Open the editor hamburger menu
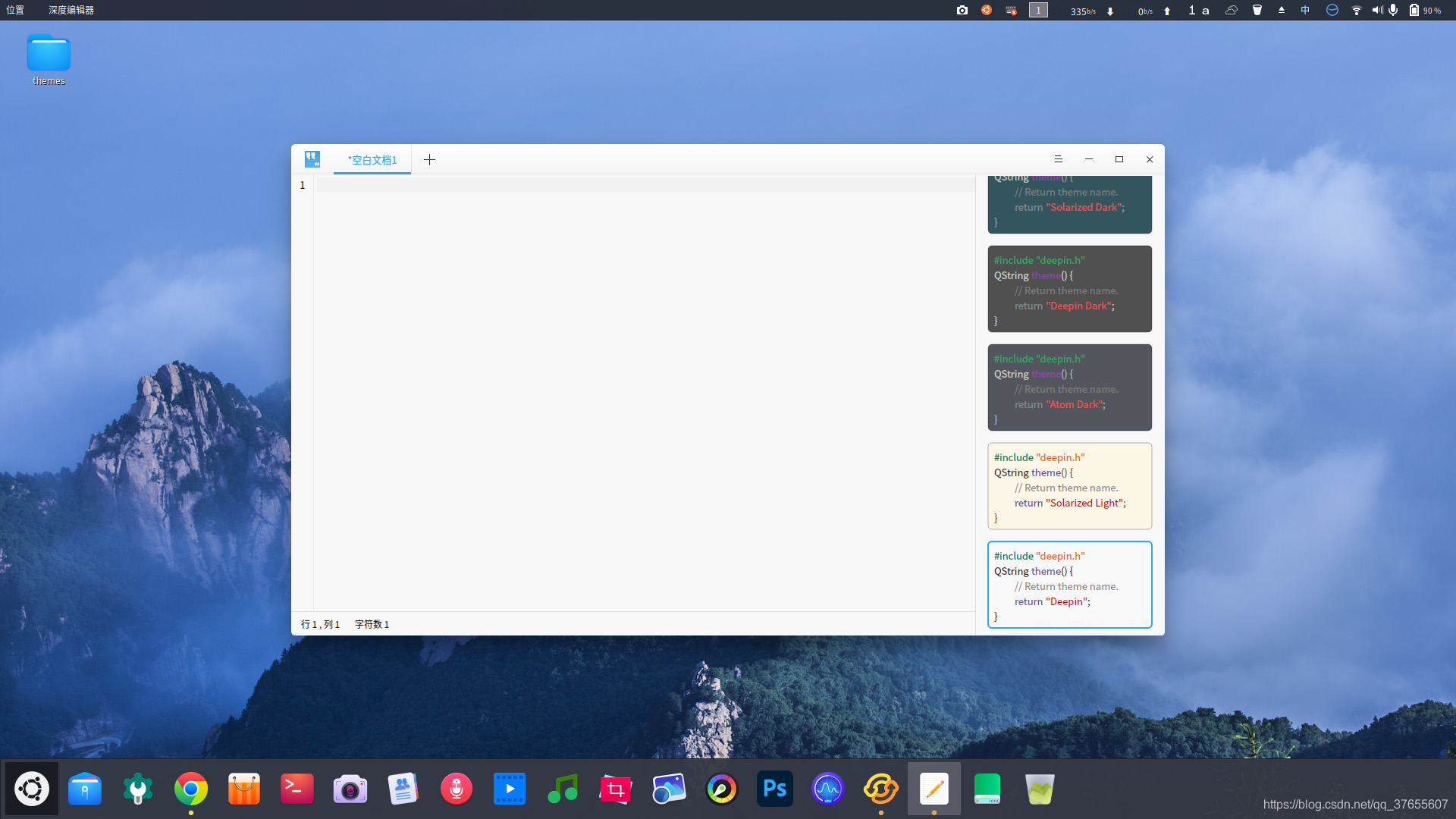 coord(1059,159)
